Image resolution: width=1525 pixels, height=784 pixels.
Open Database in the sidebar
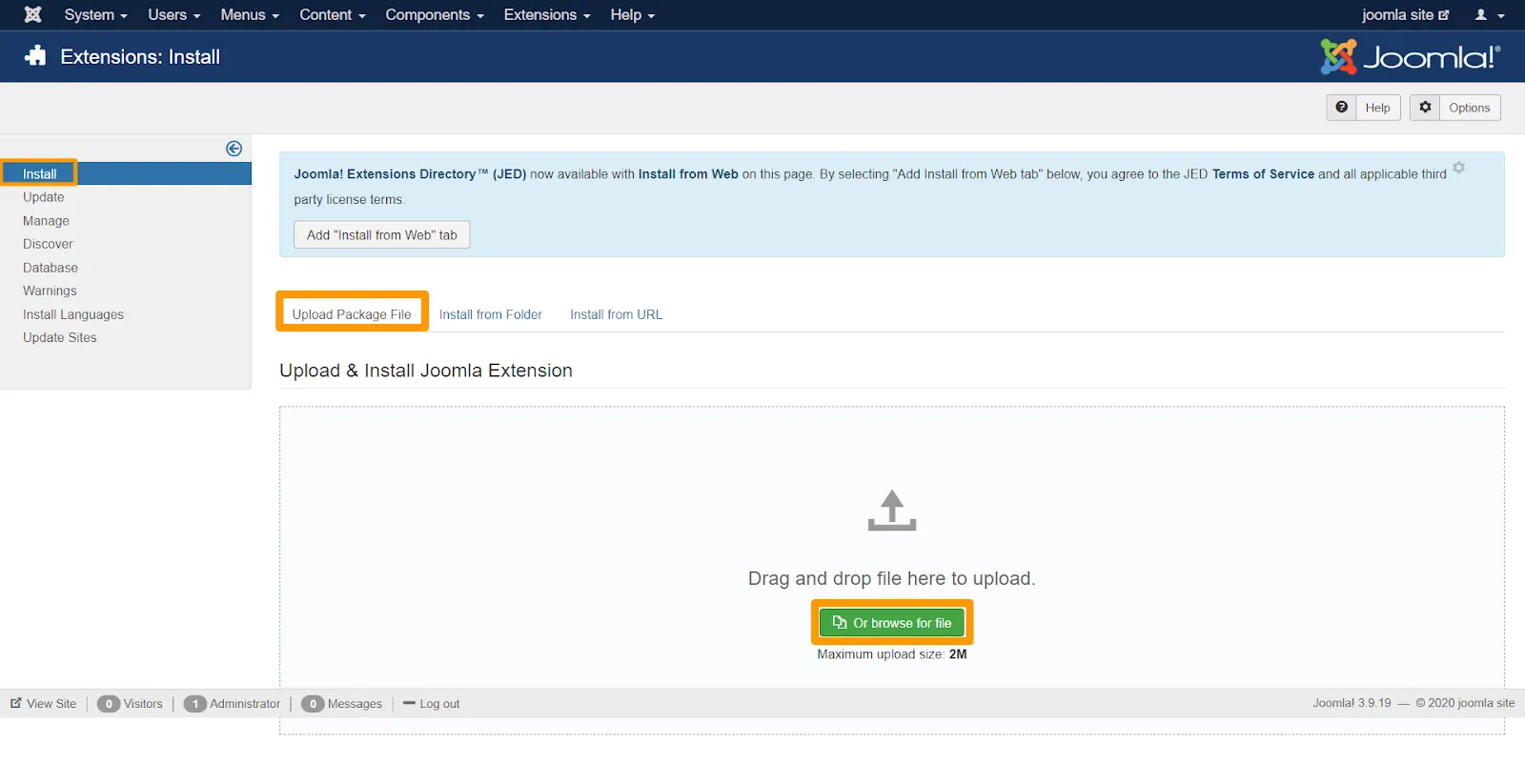[51, 268]
